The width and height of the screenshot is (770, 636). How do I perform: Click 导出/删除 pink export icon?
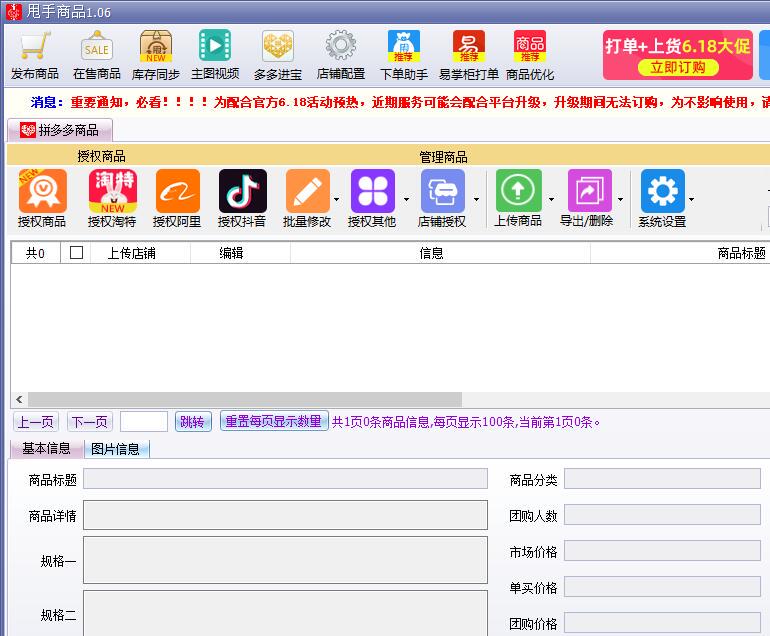[589, 191]
